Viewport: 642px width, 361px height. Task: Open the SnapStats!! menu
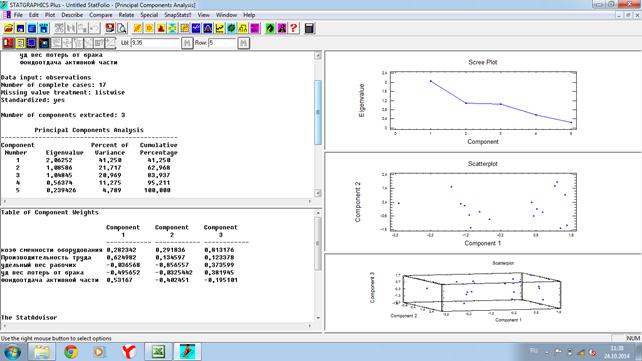178,15
